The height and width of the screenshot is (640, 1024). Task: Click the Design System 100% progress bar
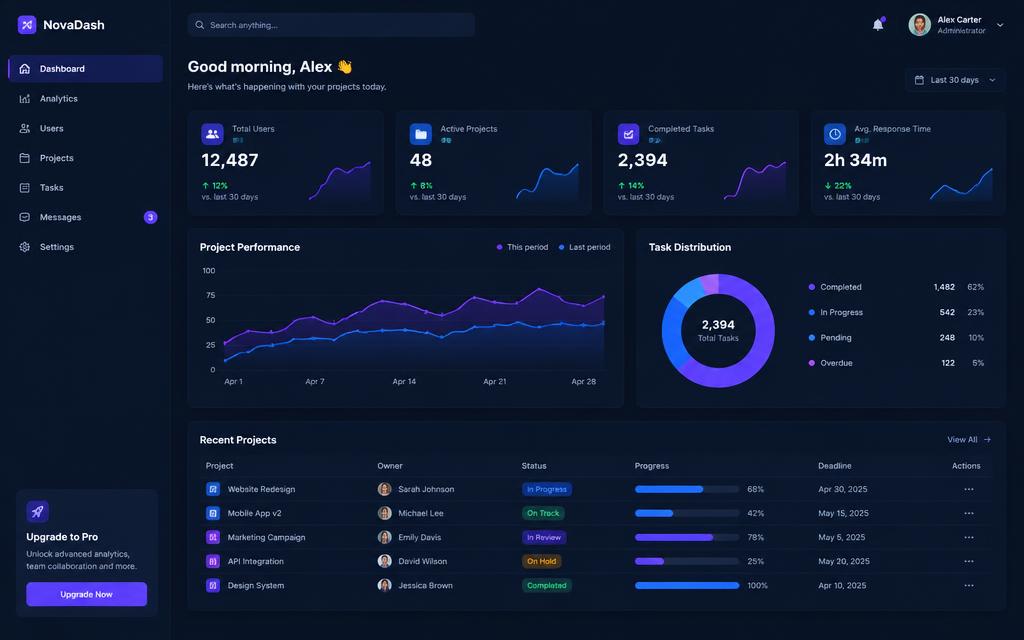point(687,585)
